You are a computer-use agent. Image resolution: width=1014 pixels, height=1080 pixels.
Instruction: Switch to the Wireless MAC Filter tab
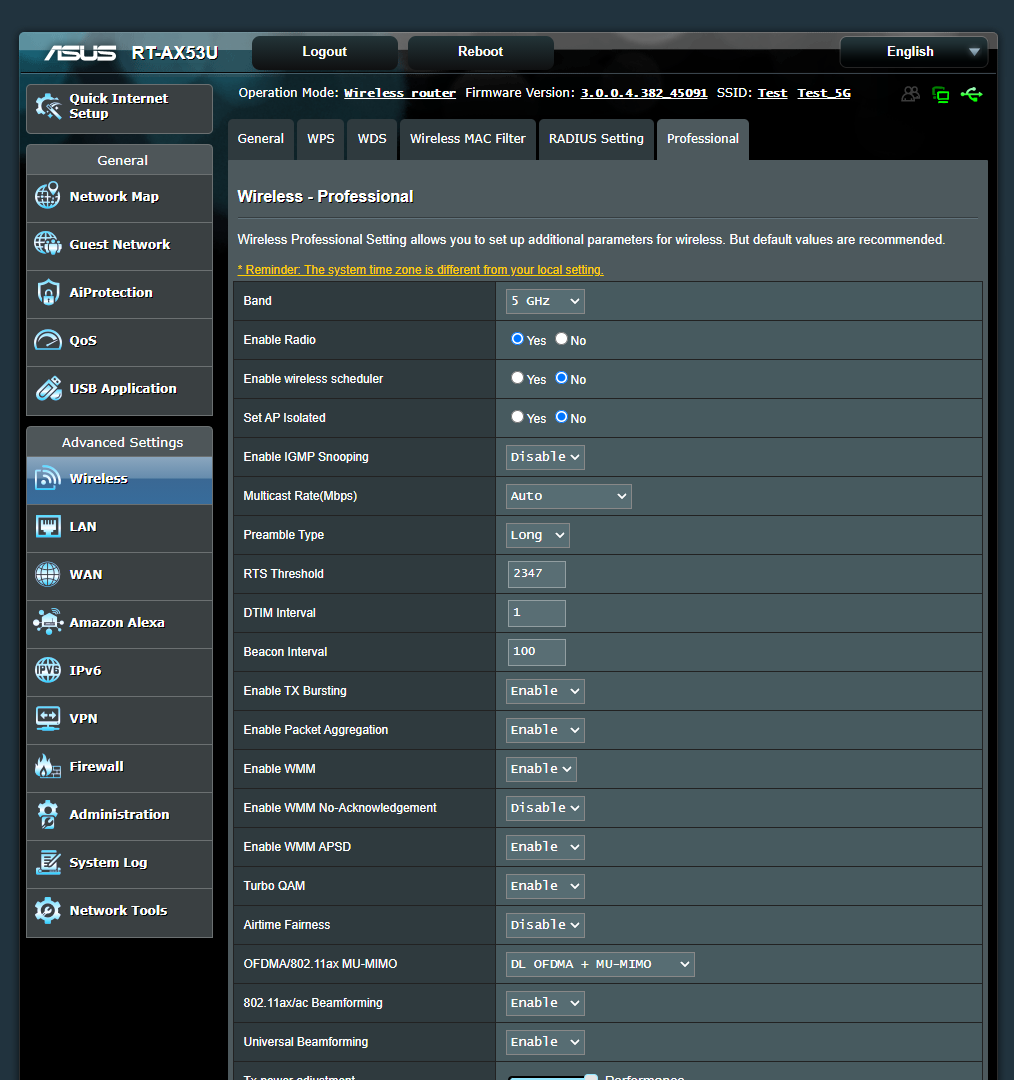[x=467, y=139]
